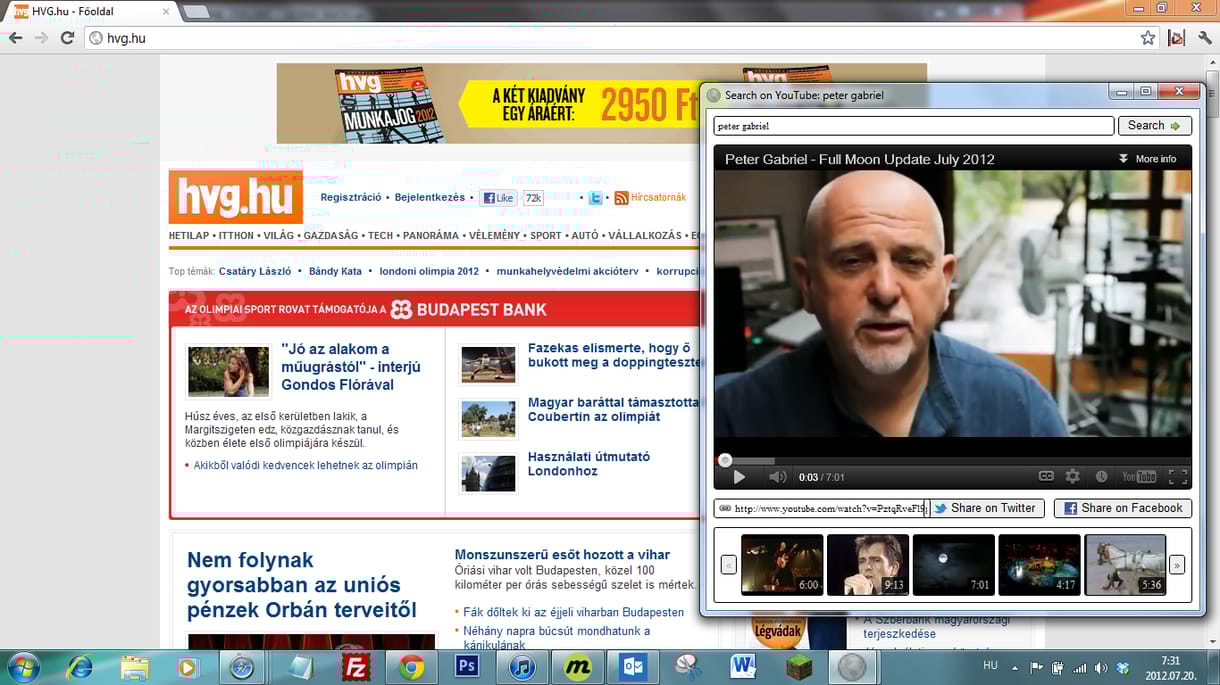
Task: Switch the video to fullscreen
Action: tap(1177, 477)
